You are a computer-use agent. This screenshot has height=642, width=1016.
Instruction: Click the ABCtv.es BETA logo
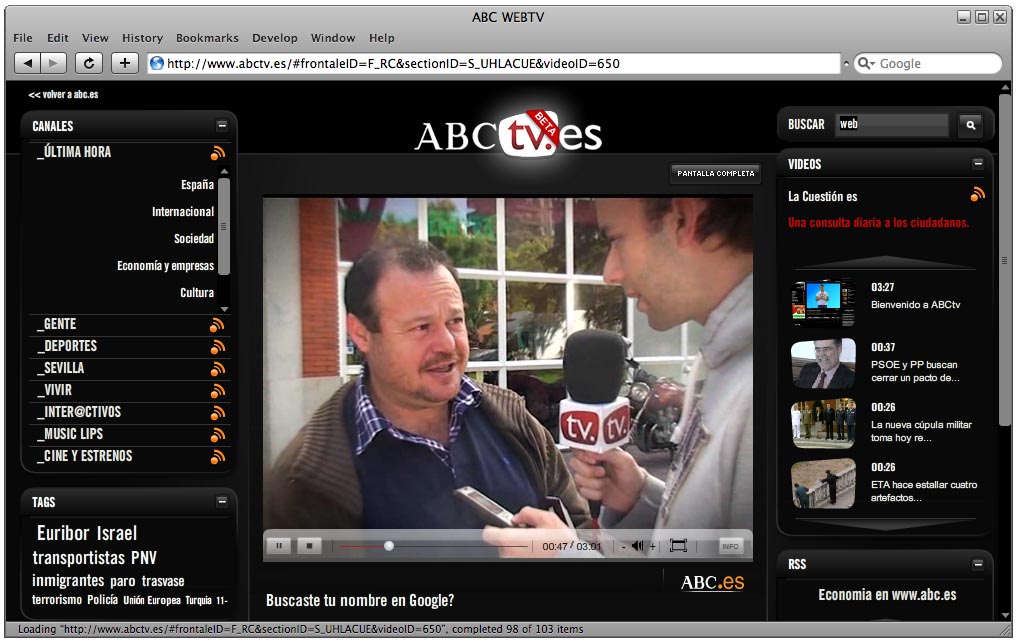(509, 134)
